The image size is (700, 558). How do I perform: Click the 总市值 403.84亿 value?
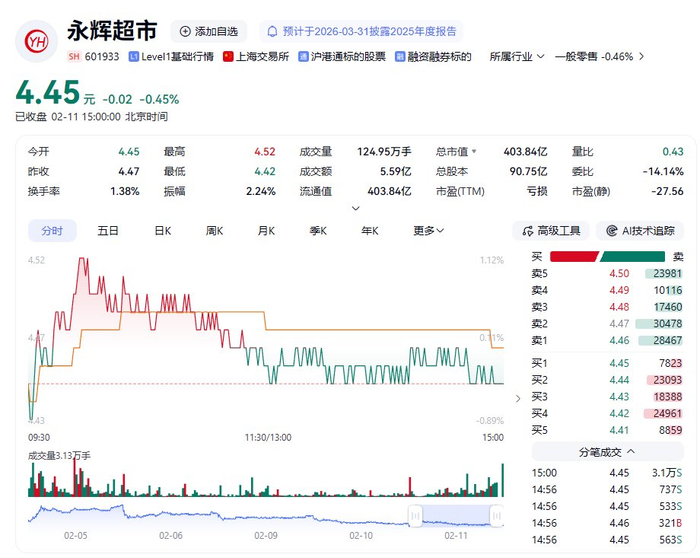525,152
